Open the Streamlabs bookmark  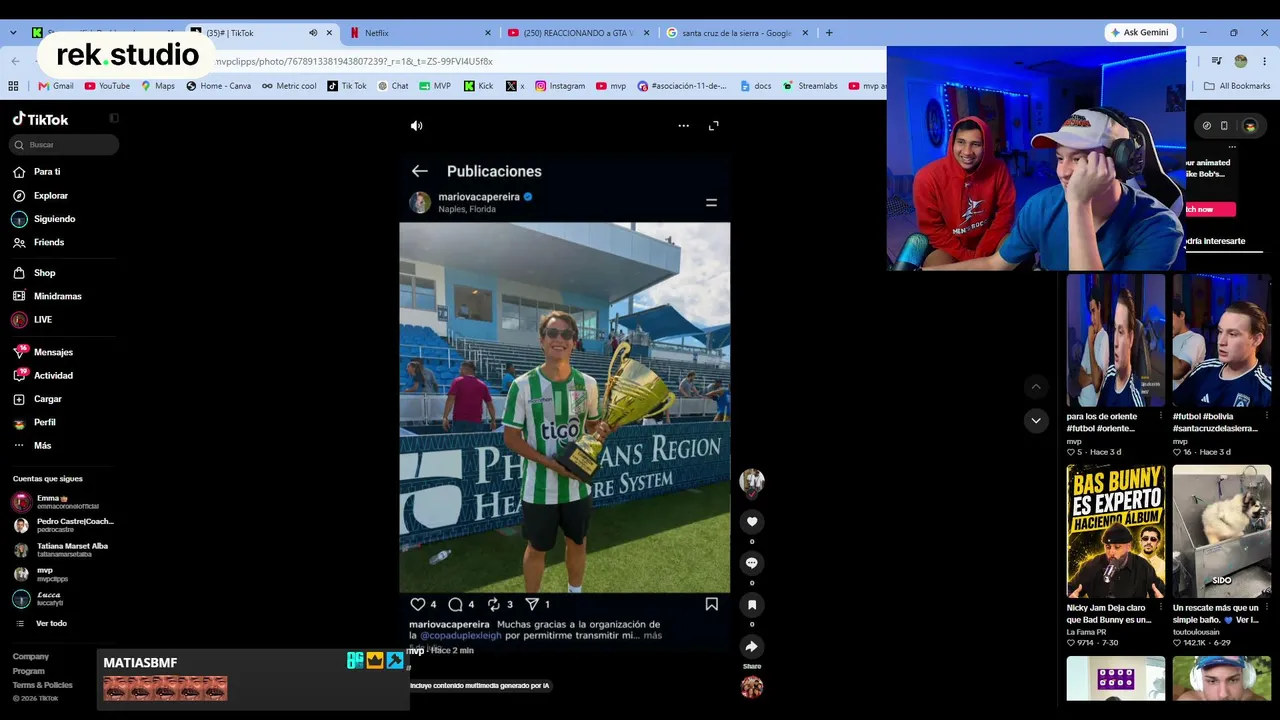[810, 86]
